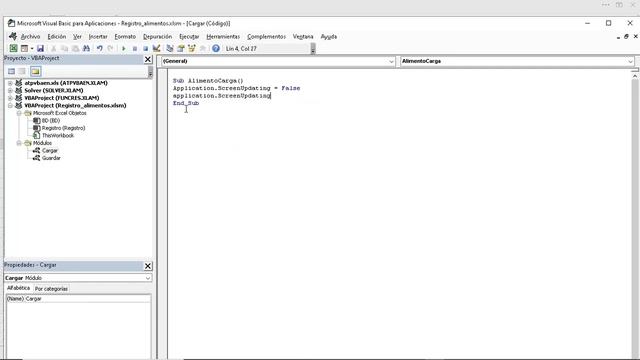Click the Redo arrow icon
This screenshot has height=360, width=640.
click(x=110, y=49)
